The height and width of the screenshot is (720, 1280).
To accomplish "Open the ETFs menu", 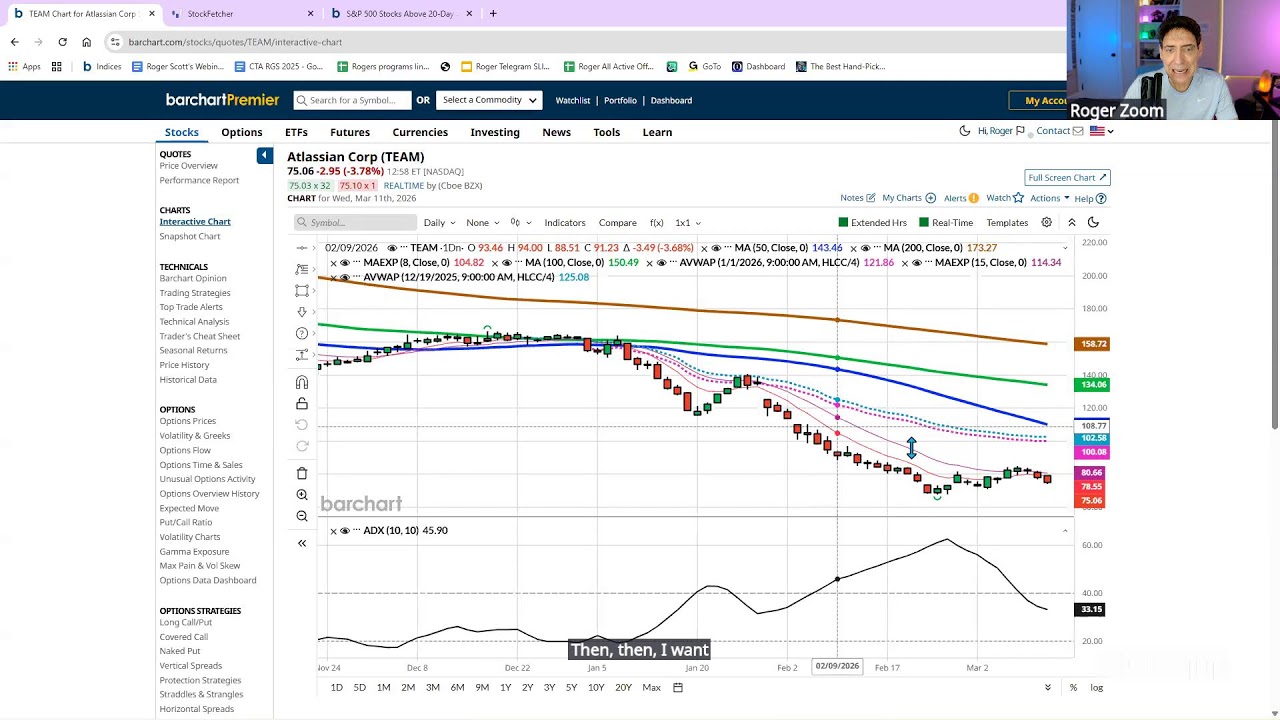I will (296, 132).
